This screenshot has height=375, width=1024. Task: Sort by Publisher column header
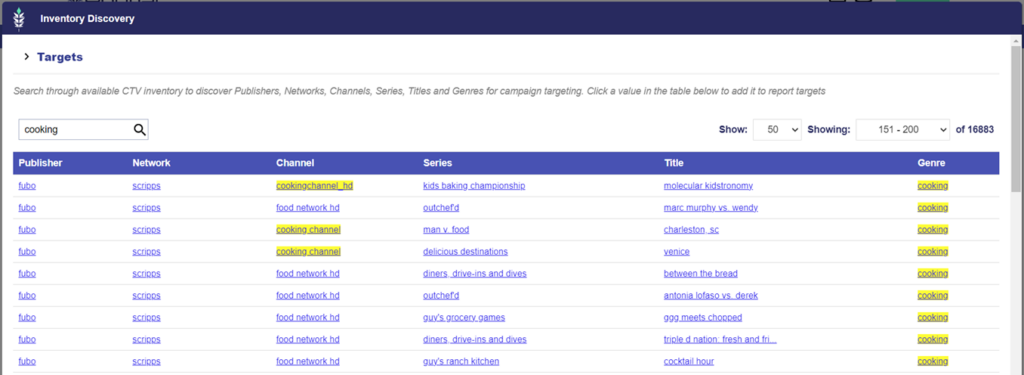40,163
